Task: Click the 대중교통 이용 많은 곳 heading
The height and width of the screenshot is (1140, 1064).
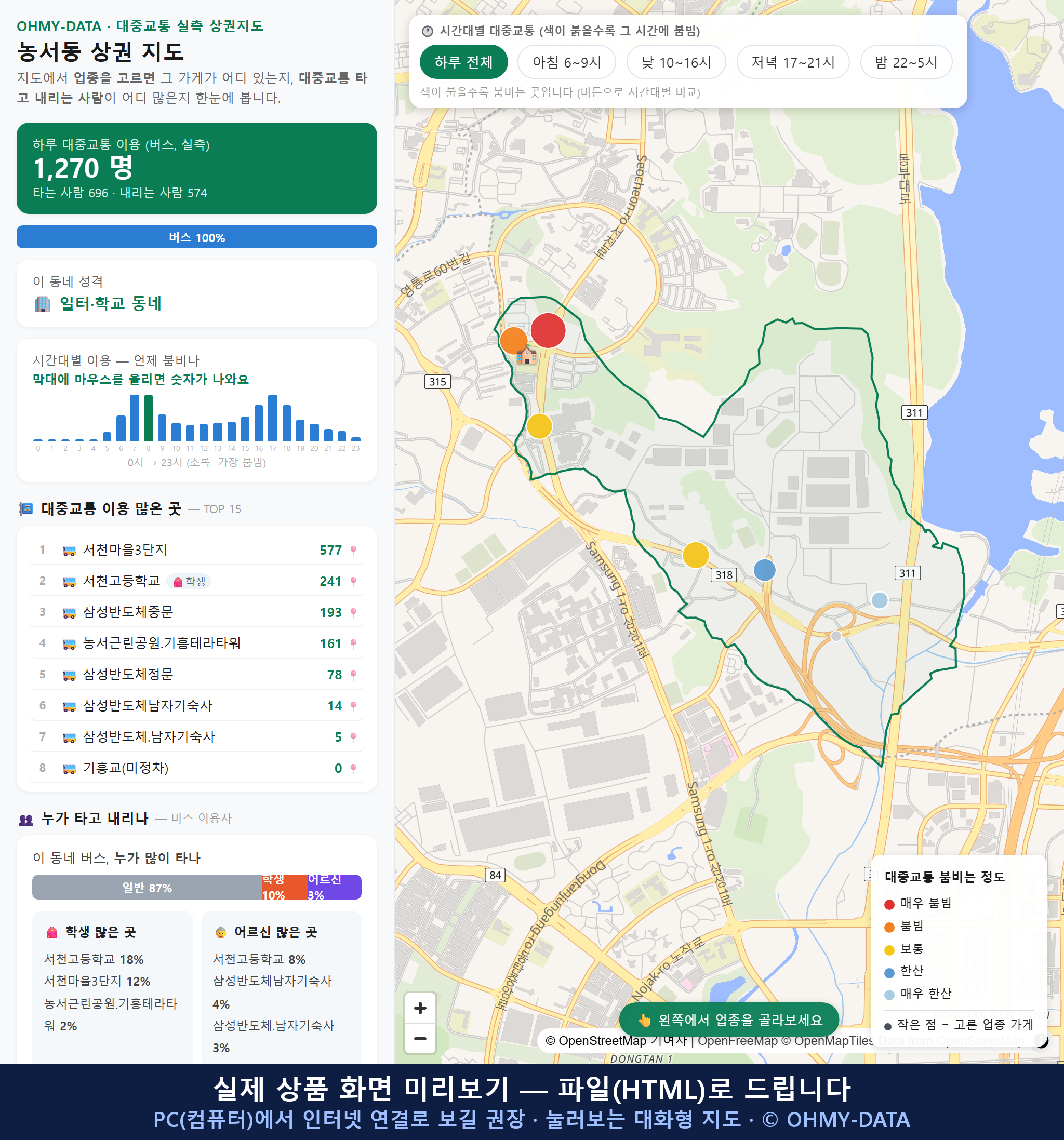Action: [x=111, y=508]
